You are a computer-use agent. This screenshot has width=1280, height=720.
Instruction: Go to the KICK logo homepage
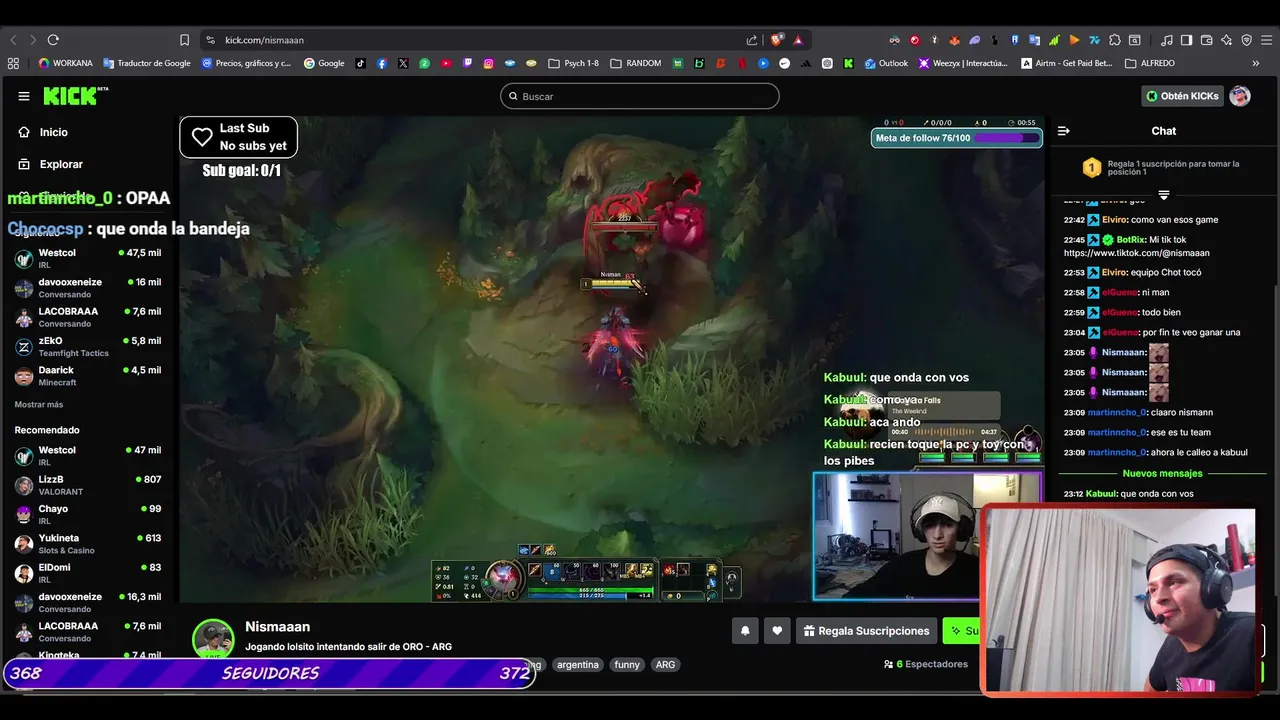(x=75, y=96)
